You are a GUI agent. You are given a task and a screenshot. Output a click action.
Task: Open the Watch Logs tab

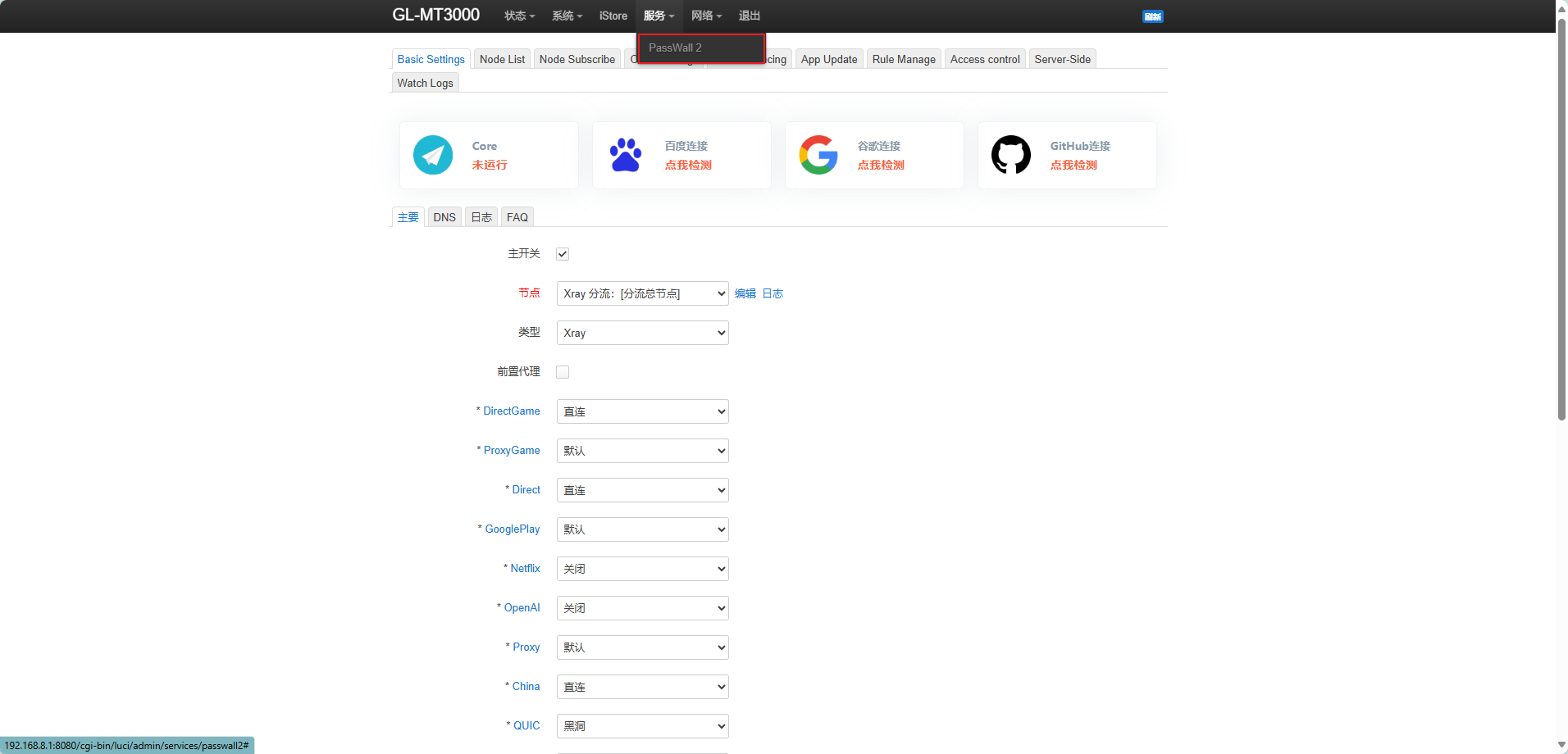click(424, 82)
